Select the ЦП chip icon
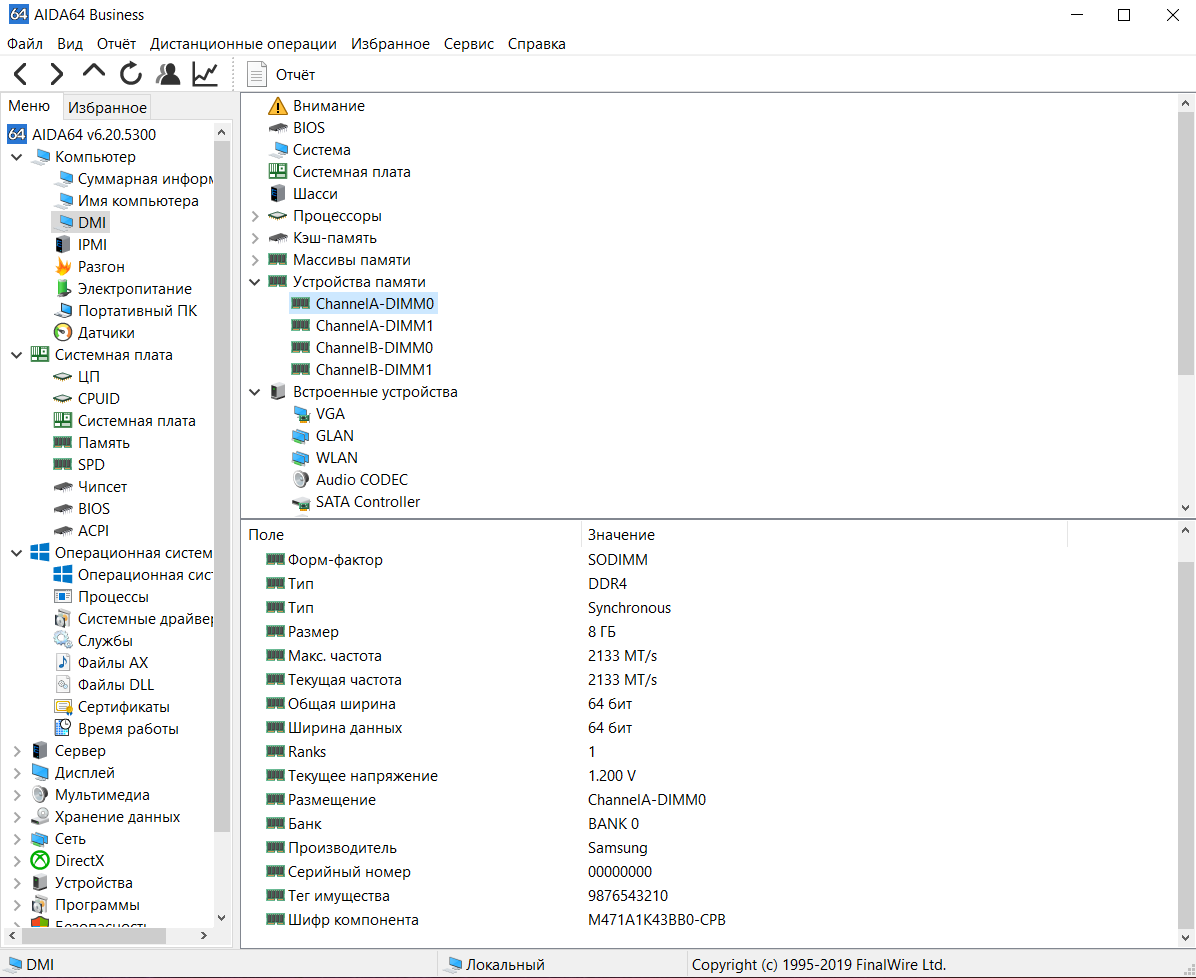The image size is (1196, 978). pyautogui.click(x=63, y=377)
